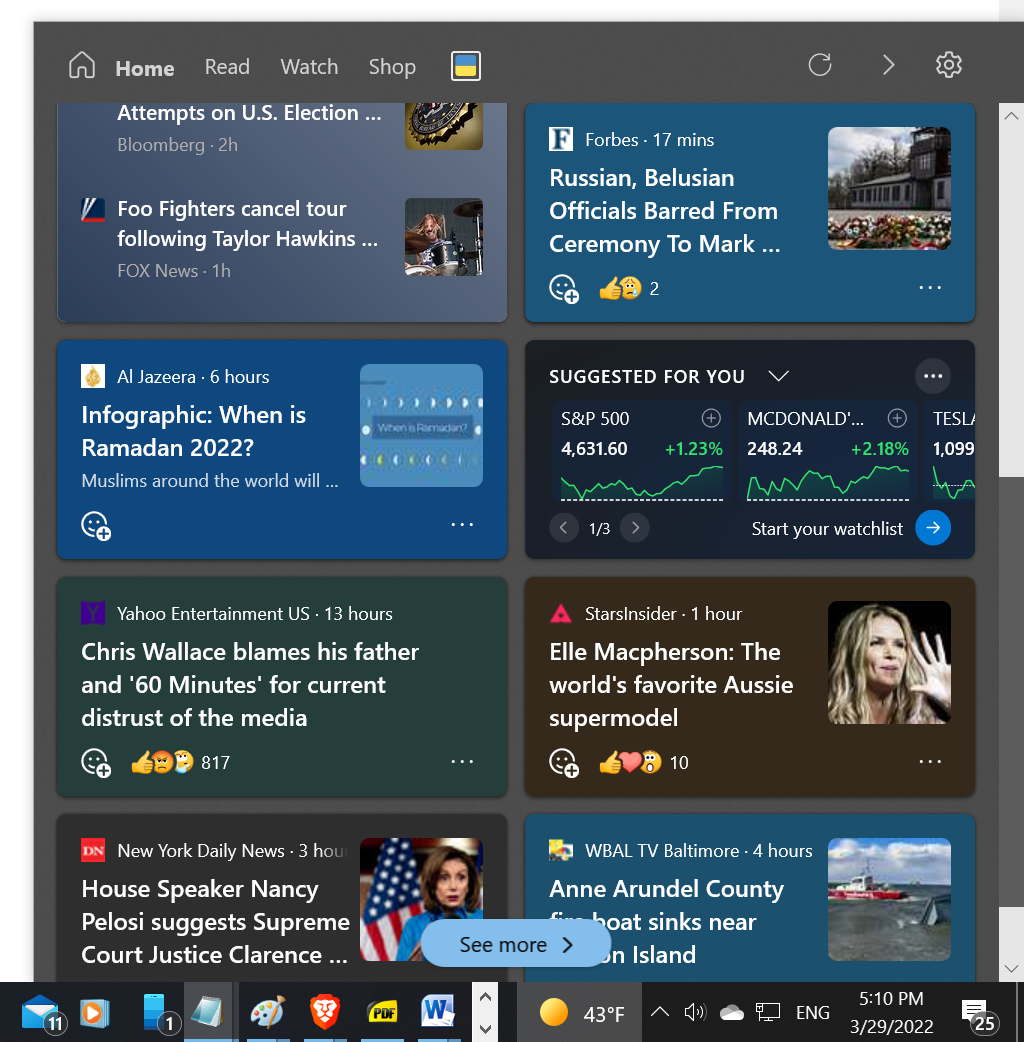Open Elle Macpherson supermodel article
This screenshot has width=1024, height=1042.
point(671,684)
